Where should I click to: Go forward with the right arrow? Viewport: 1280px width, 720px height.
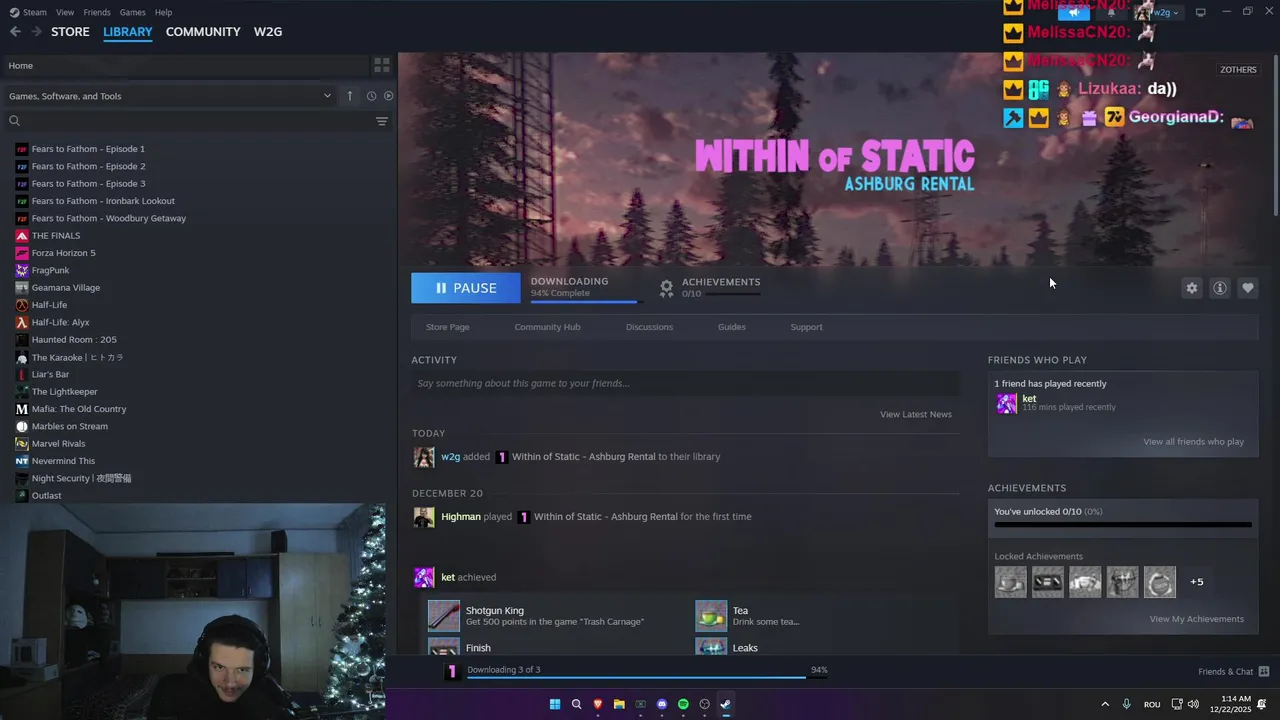point(37,32)
